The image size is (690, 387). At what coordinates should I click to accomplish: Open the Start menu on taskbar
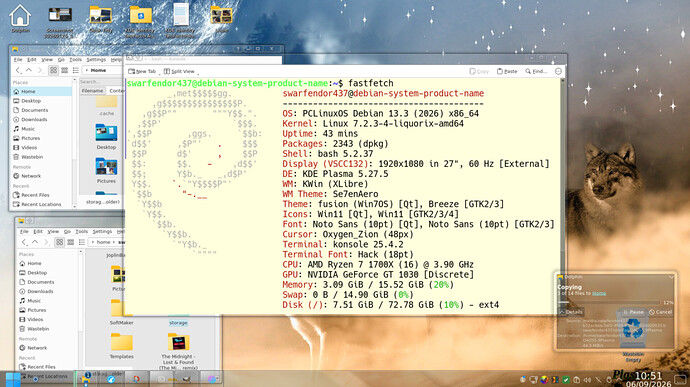coord(13,379)
